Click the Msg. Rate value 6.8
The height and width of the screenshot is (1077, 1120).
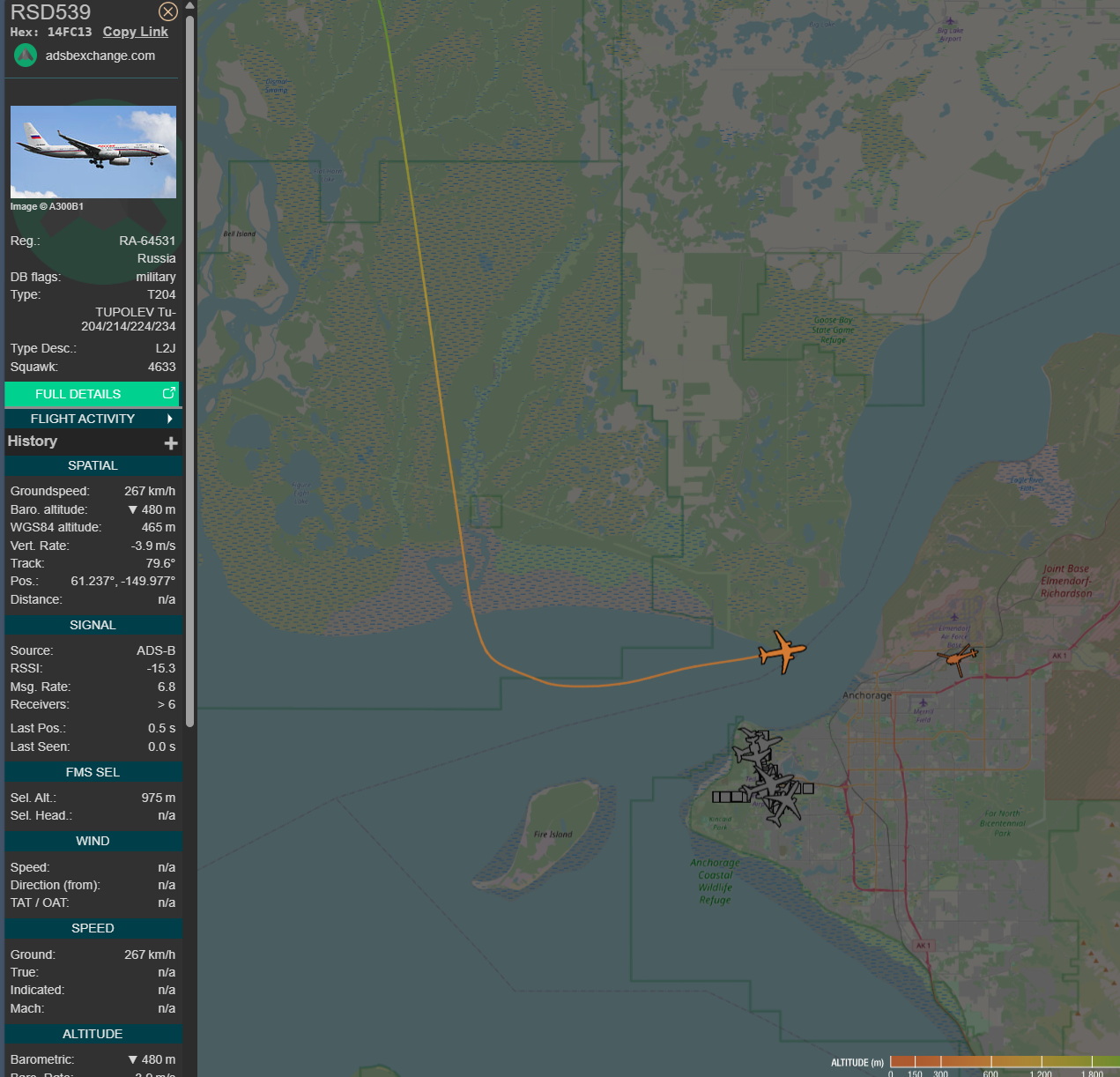[167, 687]
